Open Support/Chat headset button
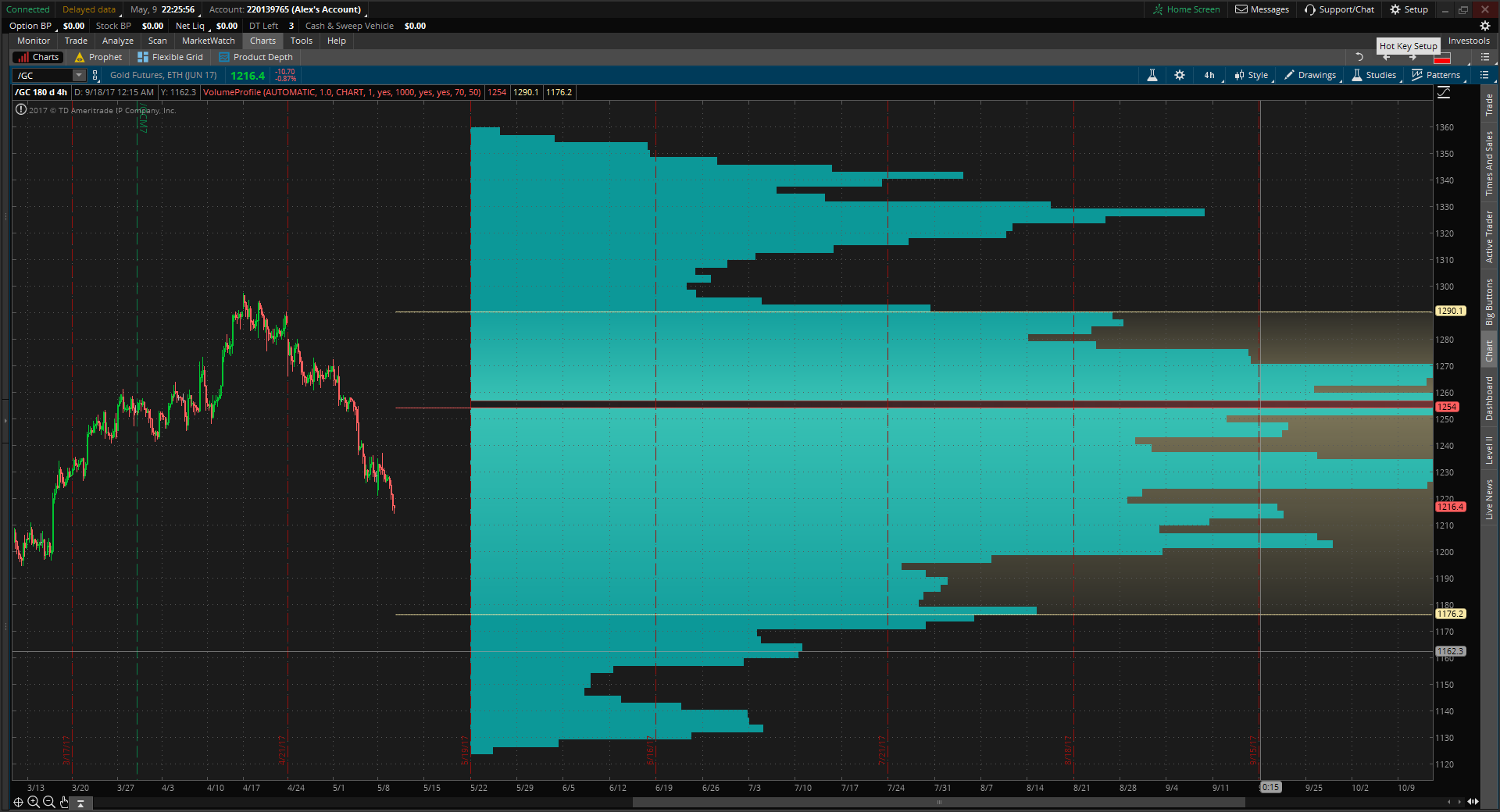Viewport: 1500px width, 812px height. coord(1339,9)
